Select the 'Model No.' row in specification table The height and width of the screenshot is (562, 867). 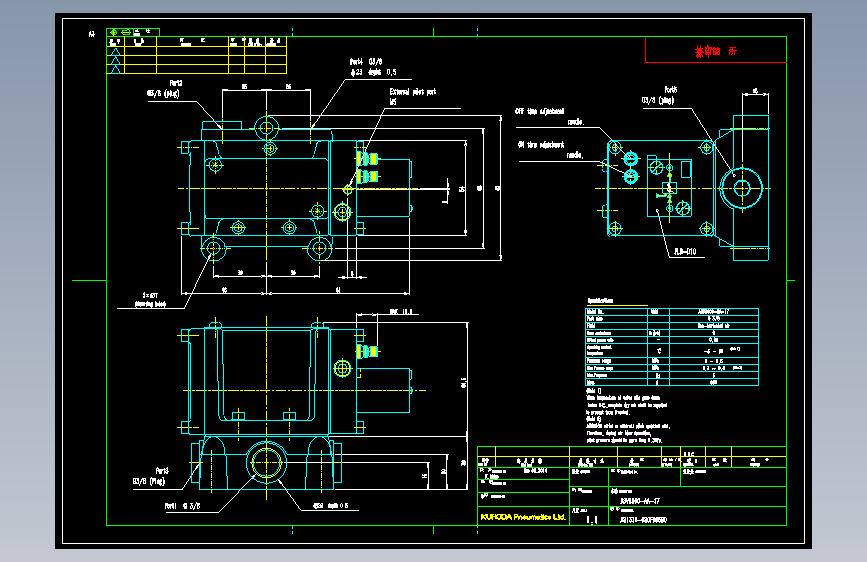[672, 311]
